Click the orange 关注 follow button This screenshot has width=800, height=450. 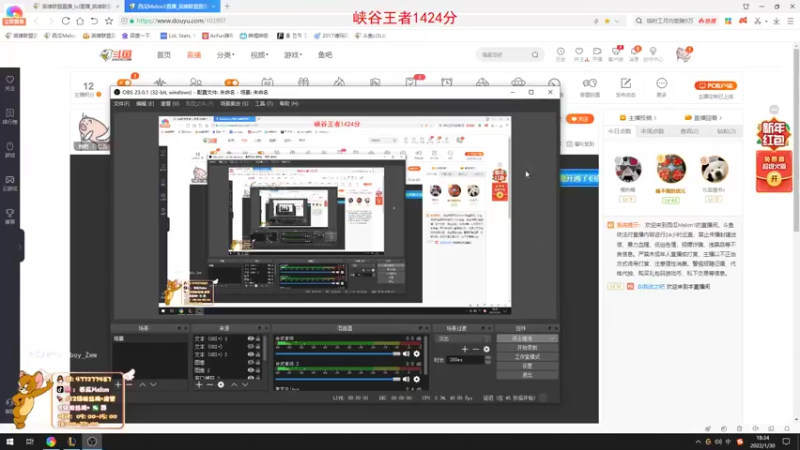[580, 119]
